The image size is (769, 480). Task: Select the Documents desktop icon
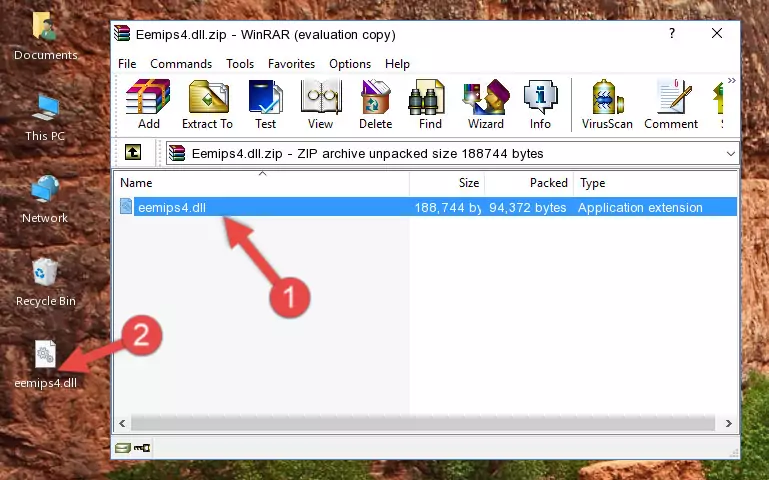pos(45,37)
